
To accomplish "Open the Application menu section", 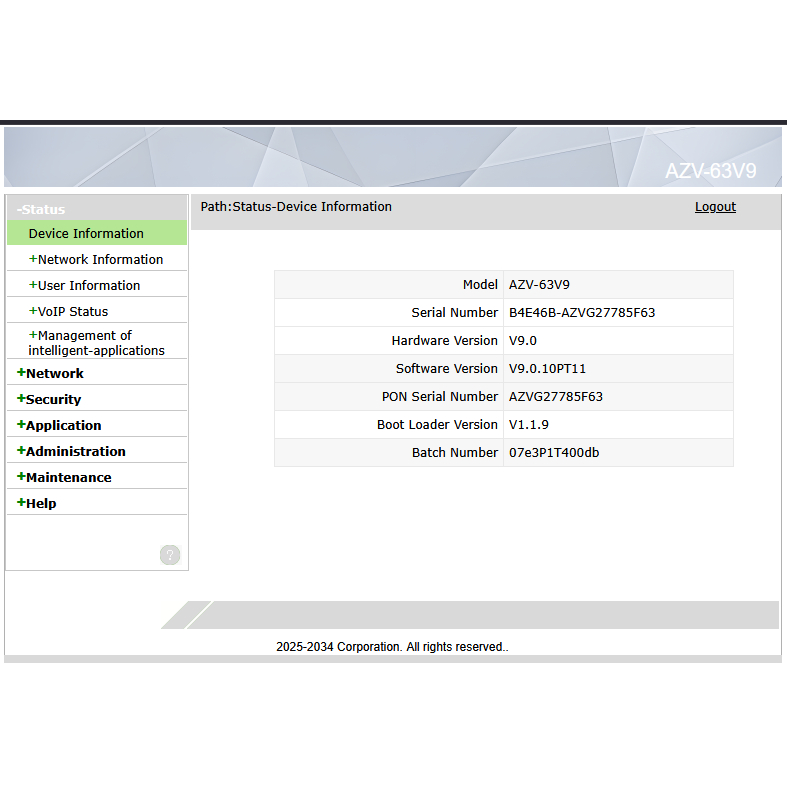I will pos(62,426).
